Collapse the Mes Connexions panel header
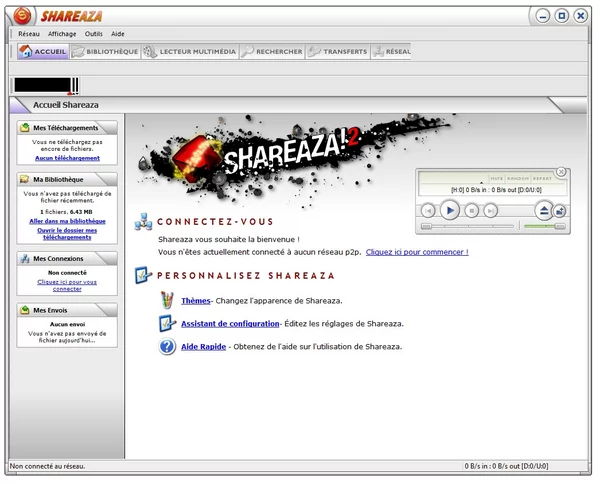600x484 pixels. pyautogui.click(x=67, y=258)
